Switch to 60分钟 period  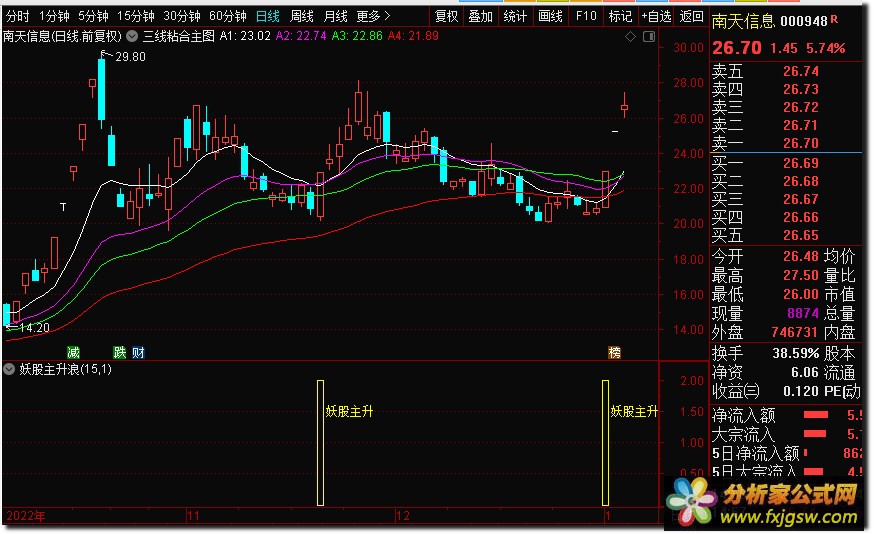point(227,16)
